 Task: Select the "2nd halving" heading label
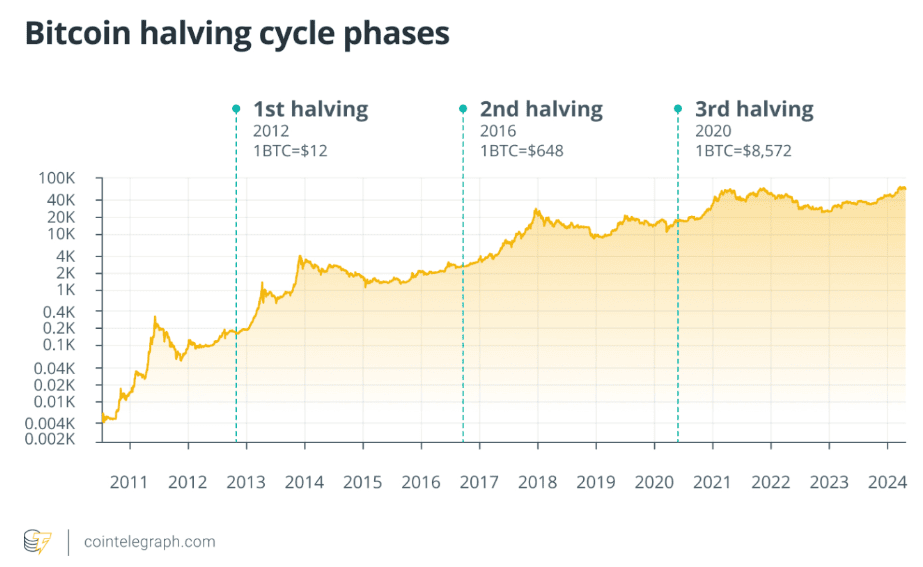541,109
